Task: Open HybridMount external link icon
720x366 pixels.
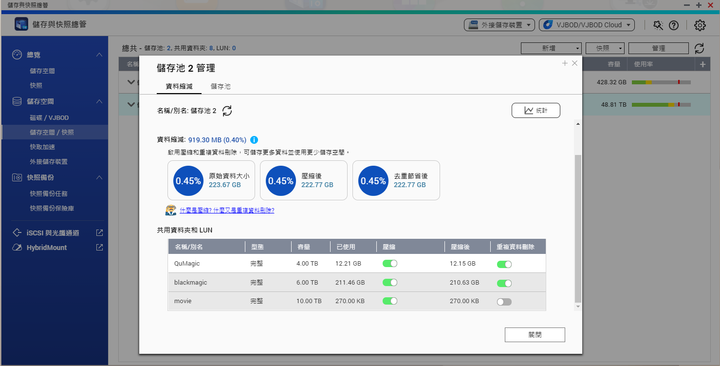Action: pyautogui.click(x=99, y=248)
